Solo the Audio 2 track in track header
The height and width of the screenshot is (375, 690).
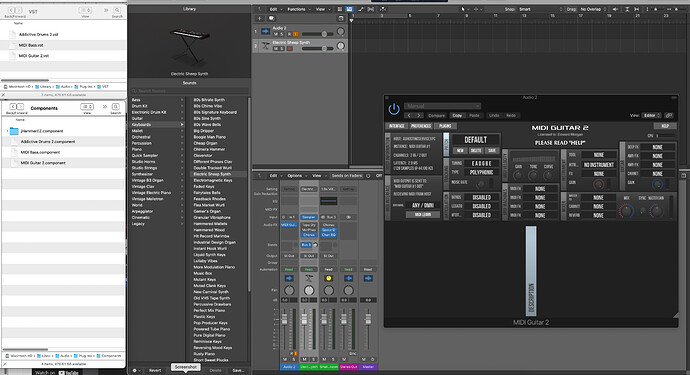point(282,34)
